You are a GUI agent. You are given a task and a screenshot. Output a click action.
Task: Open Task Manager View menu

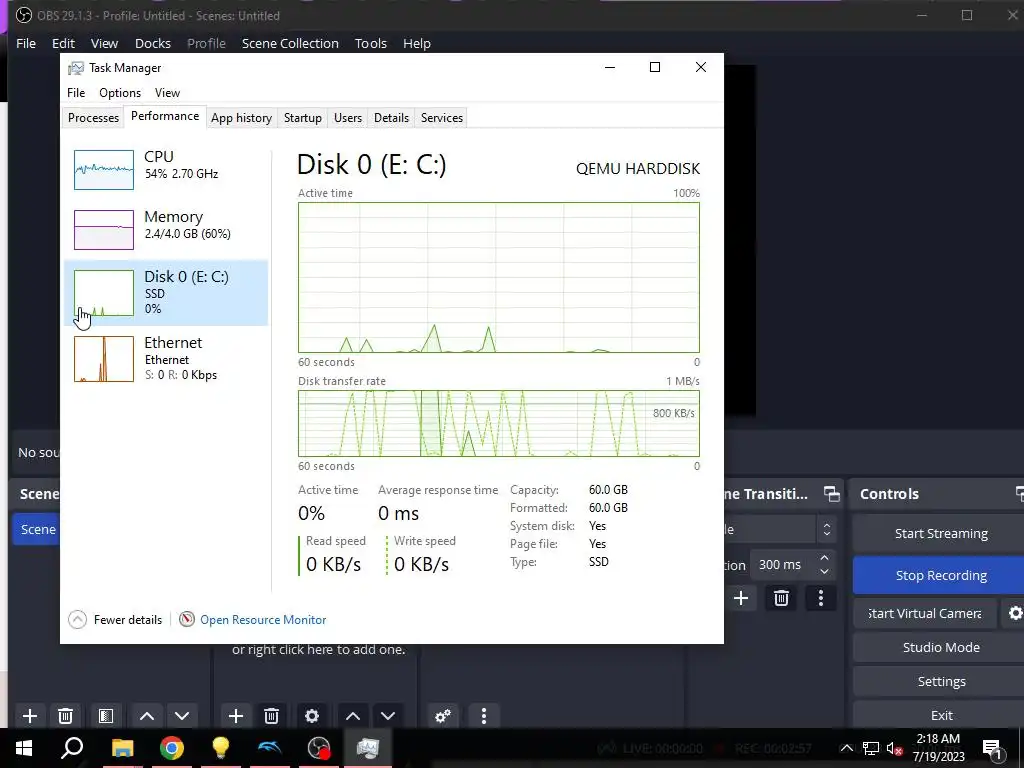pos(167,93)
